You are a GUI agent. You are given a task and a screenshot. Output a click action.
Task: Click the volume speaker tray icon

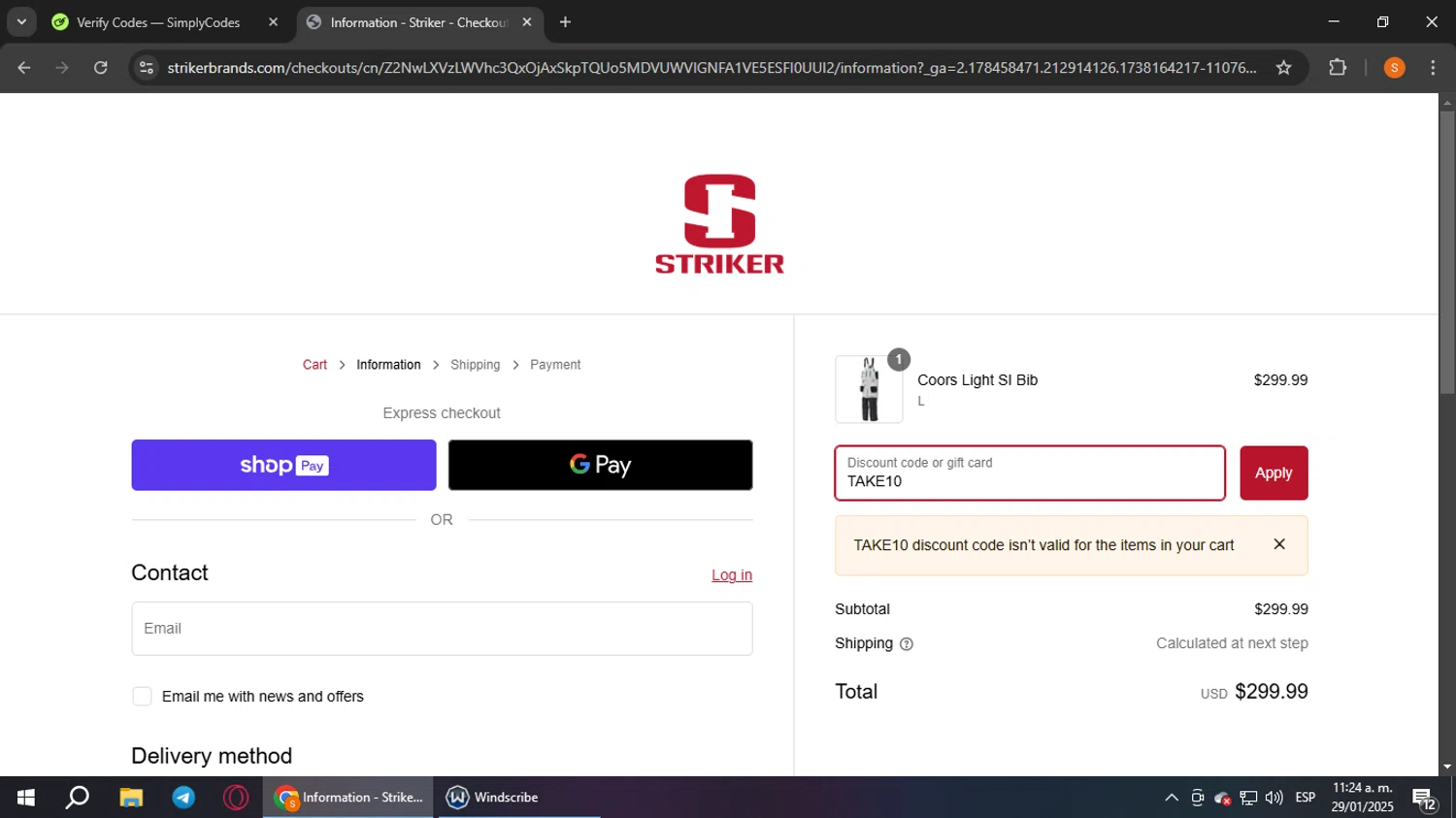(1274, 798)
